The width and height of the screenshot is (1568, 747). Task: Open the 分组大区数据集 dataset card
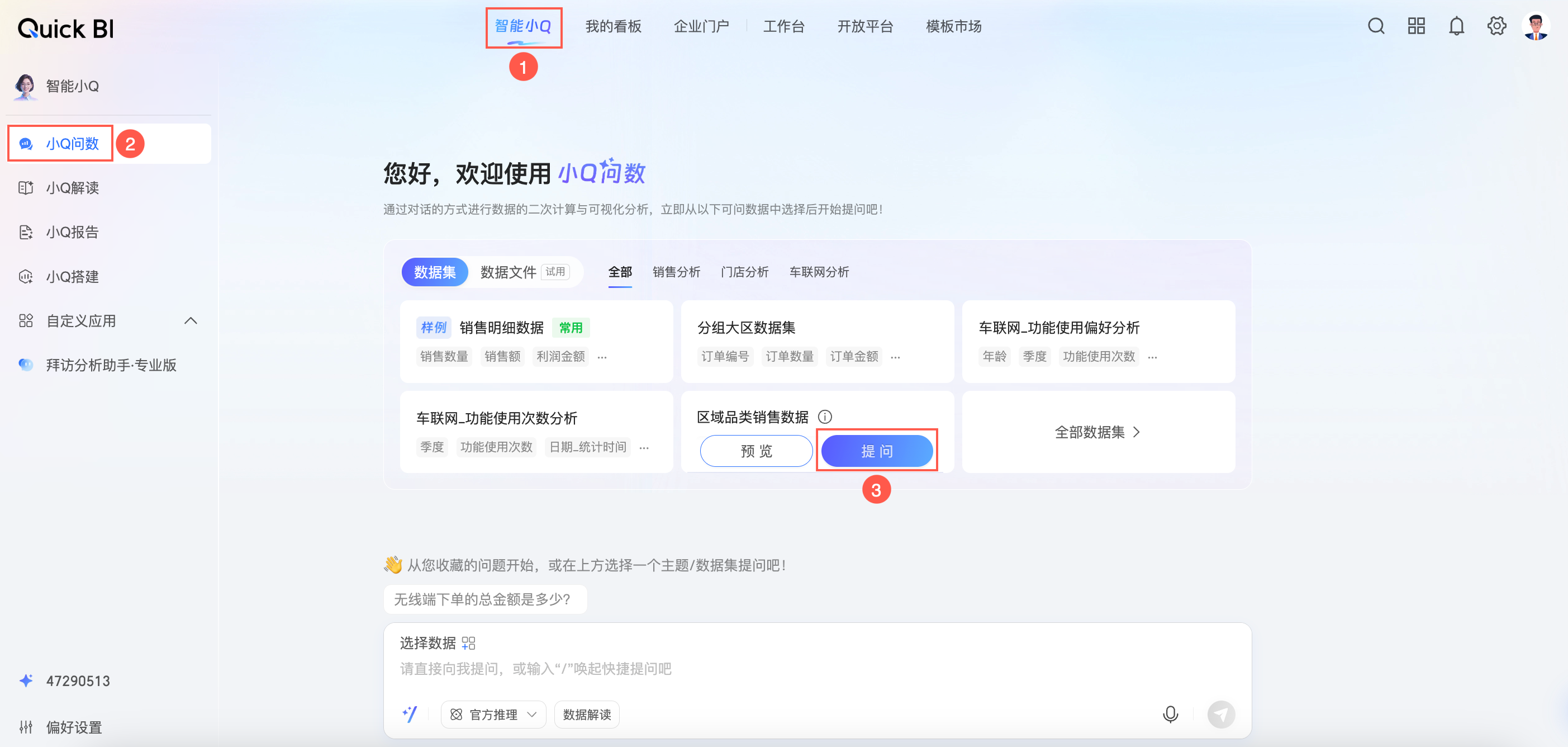point(817,341)
